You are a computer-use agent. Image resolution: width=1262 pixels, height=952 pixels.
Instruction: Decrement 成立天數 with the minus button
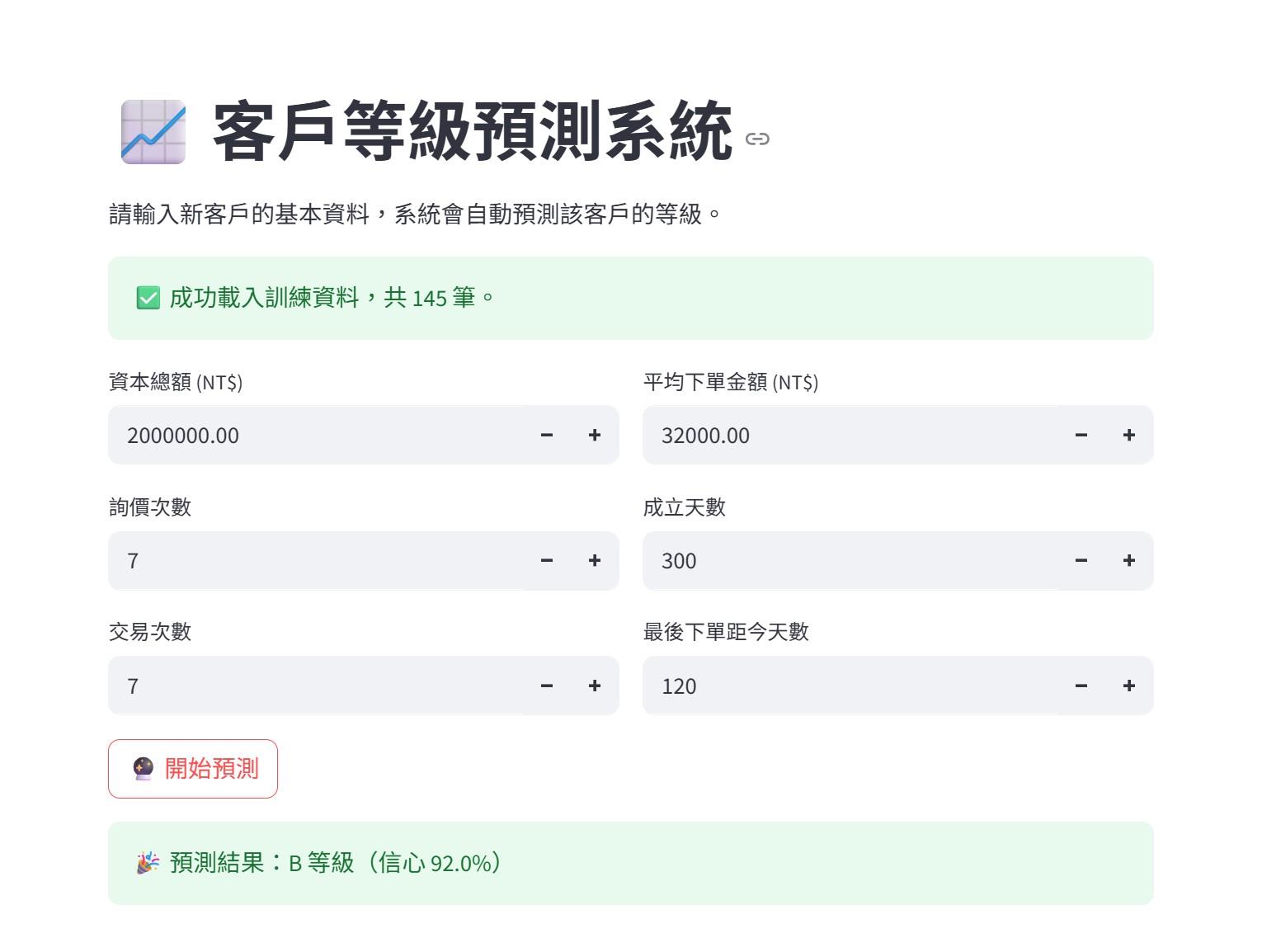[1081, 560]
